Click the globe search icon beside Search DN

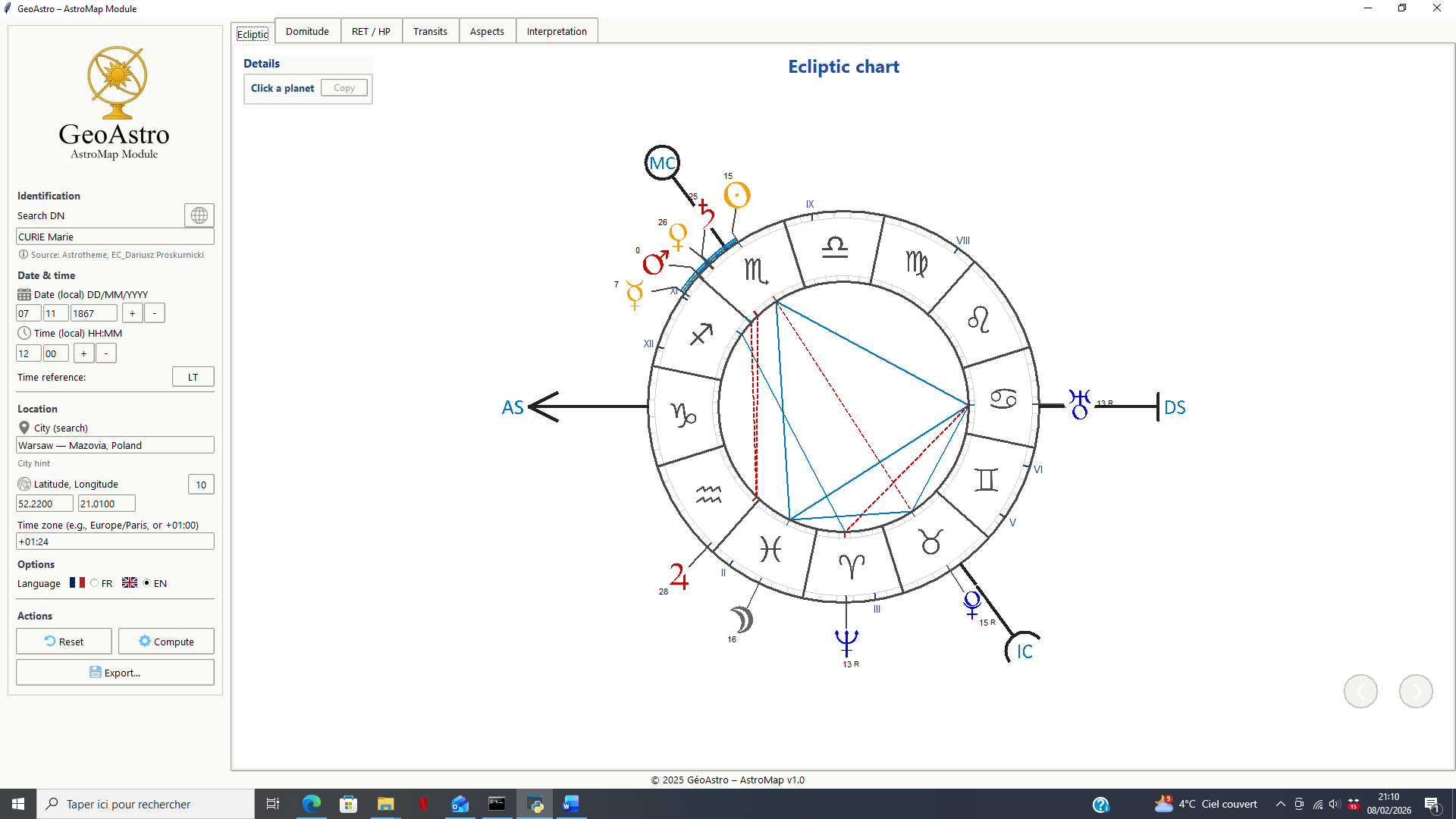coord(199,215)
